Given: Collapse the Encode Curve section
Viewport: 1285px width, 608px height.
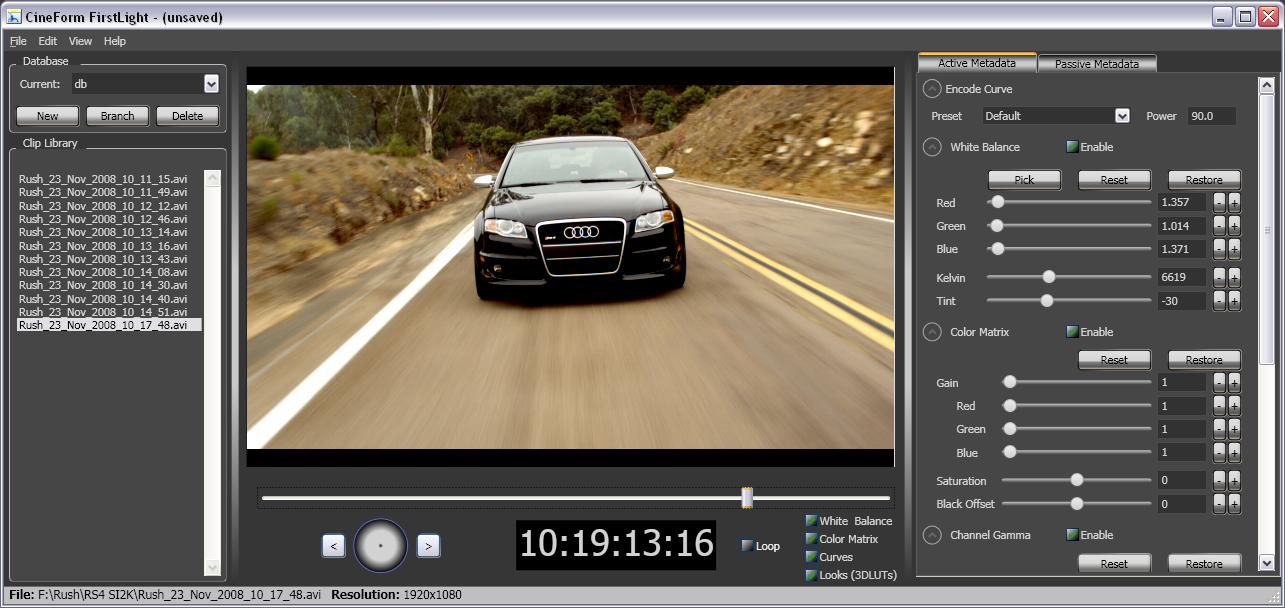Looking at the screenshot, I should click(932, 89).
